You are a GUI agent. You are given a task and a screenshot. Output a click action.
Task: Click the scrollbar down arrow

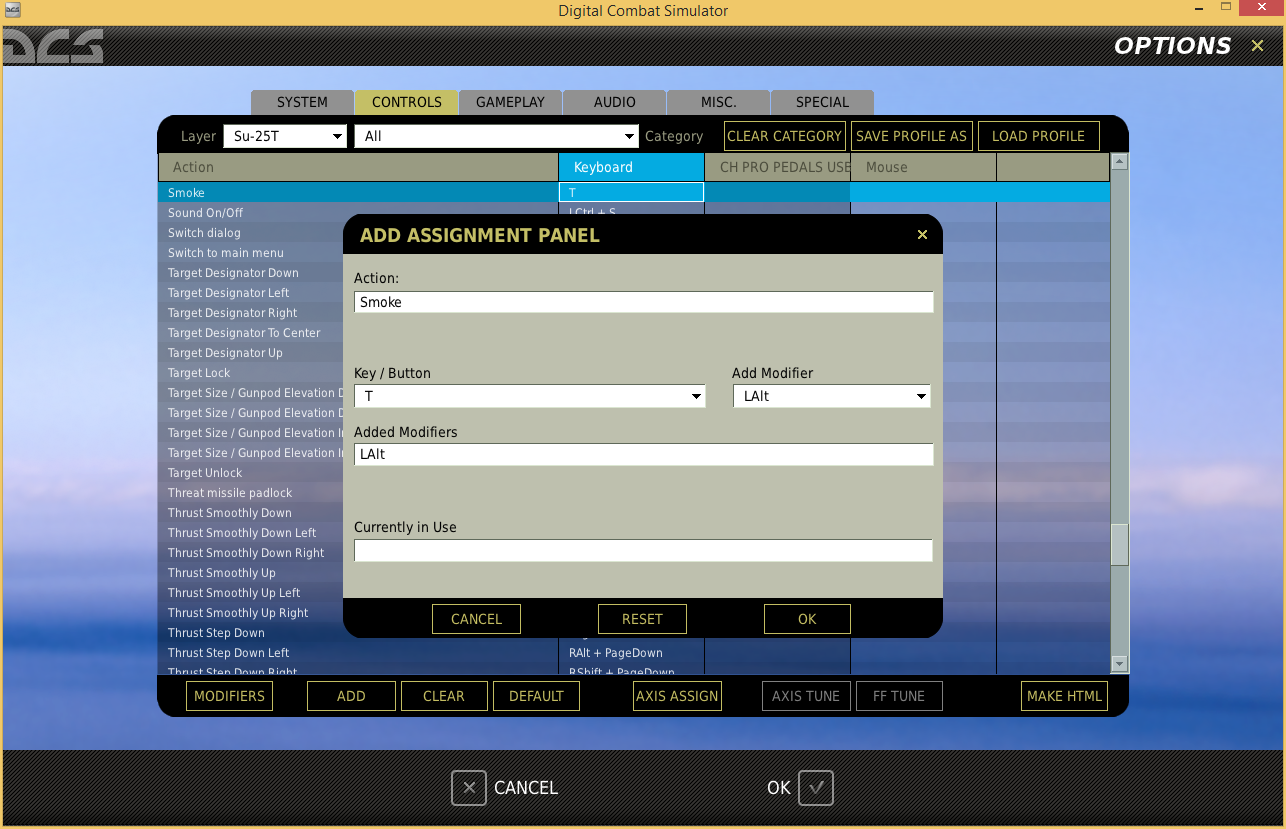1120,664
